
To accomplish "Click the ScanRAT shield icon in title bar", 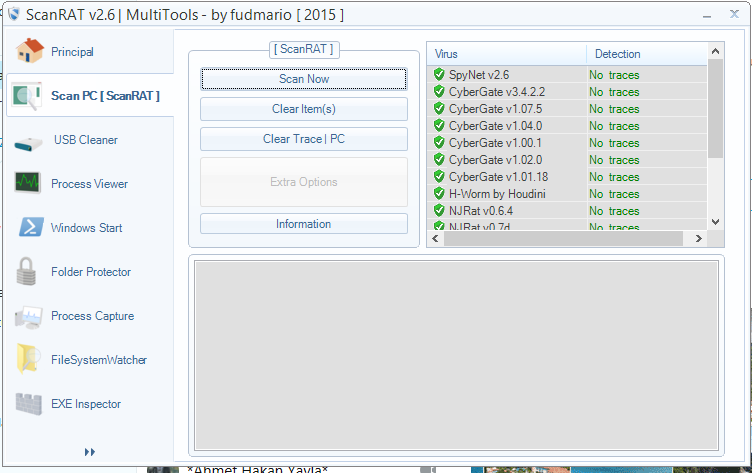I will tap(14, 14).
